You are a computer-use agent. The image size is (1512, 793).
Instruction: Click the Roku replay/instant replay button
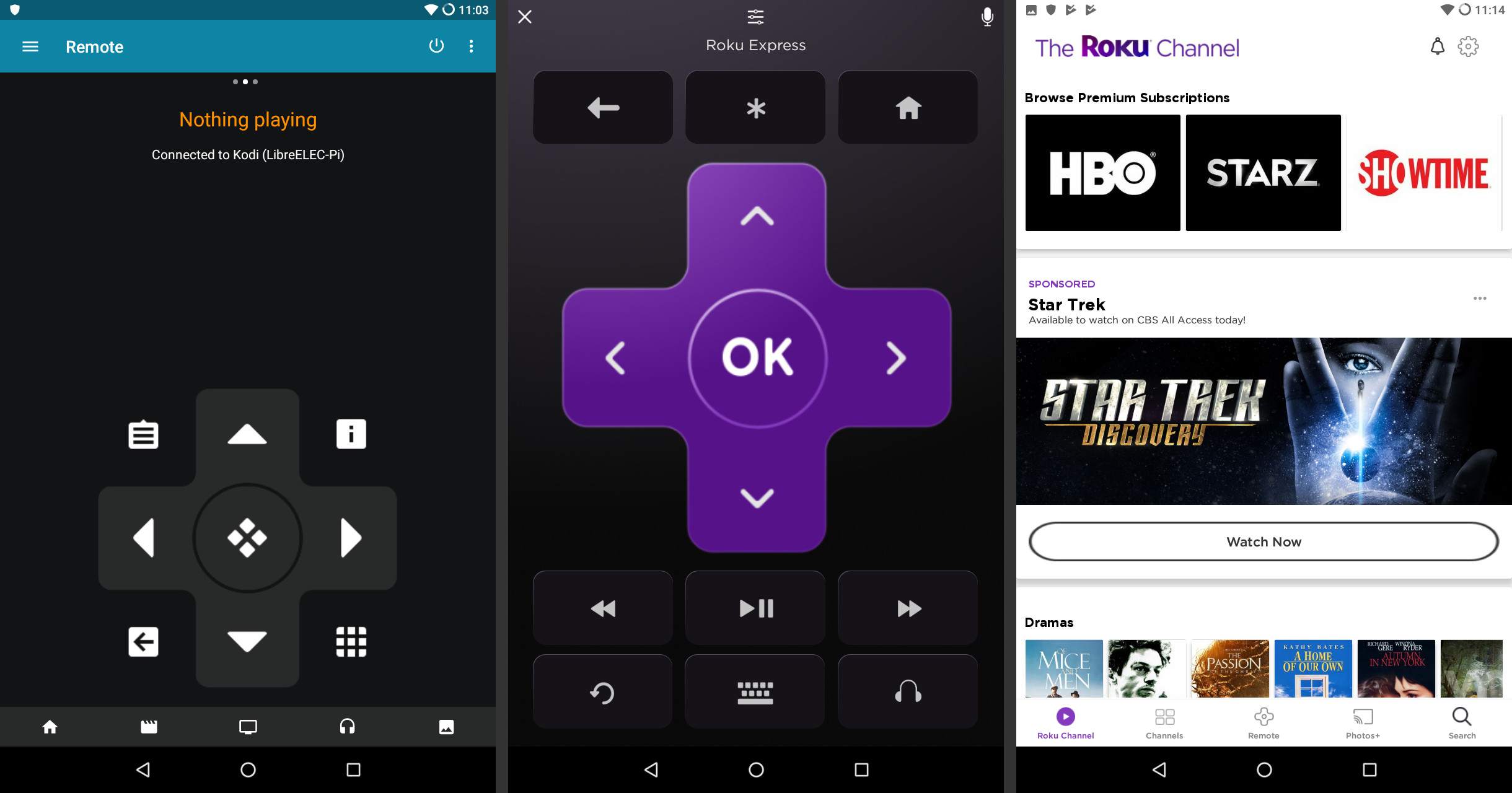[602, 690]
